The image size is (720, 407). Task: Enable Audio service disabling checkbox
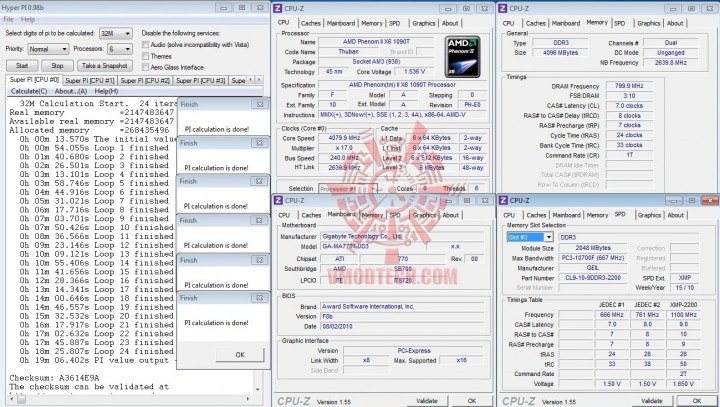[146, 45]
